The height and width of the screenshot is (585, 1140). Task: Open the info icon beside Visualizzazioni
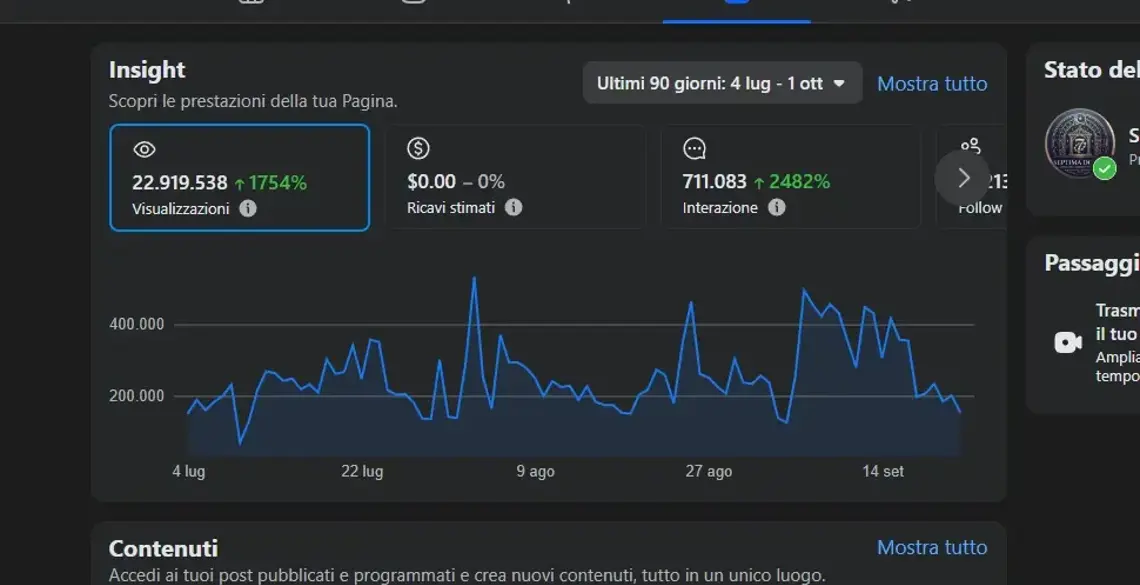click(248, 209)
